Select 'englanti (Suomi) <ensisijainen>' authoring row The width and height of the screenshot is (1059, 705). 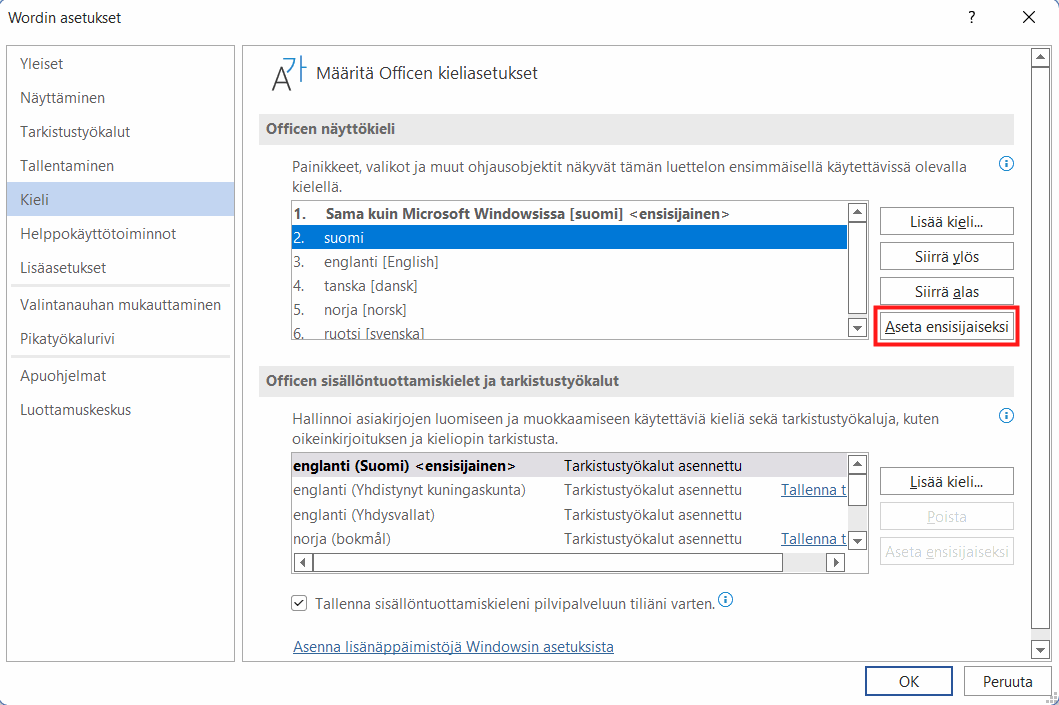(569, 466)
